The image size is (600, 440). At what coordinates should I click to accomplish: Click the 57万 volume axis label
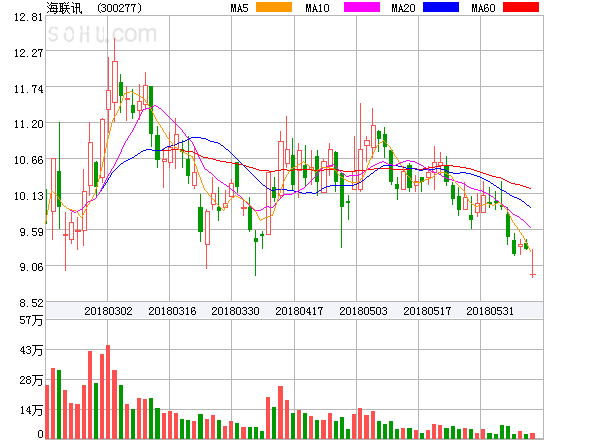tap(31, 320)
